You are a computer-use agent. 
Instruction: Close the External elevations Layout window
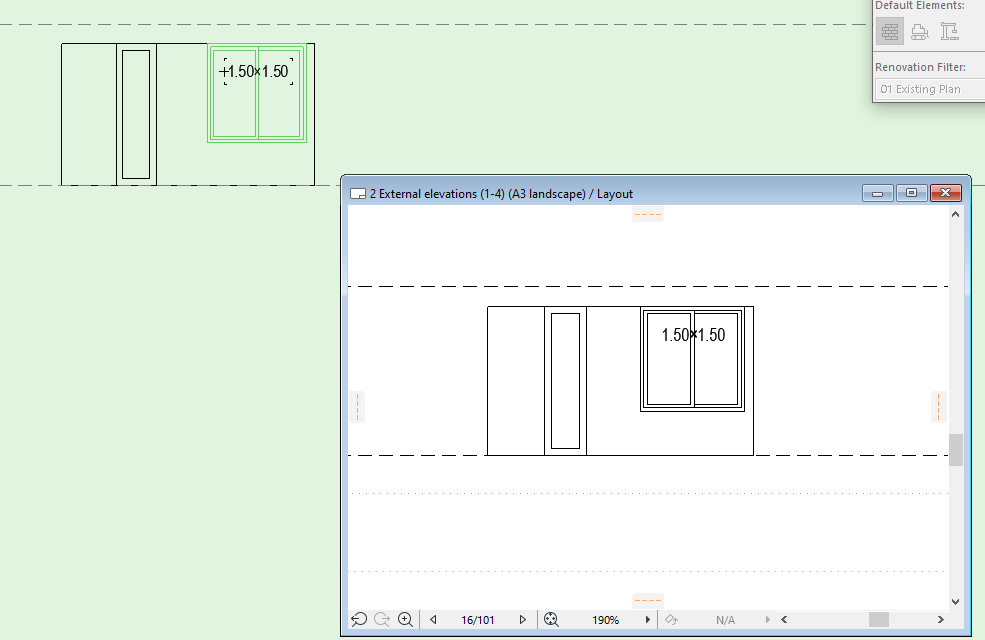945,193
